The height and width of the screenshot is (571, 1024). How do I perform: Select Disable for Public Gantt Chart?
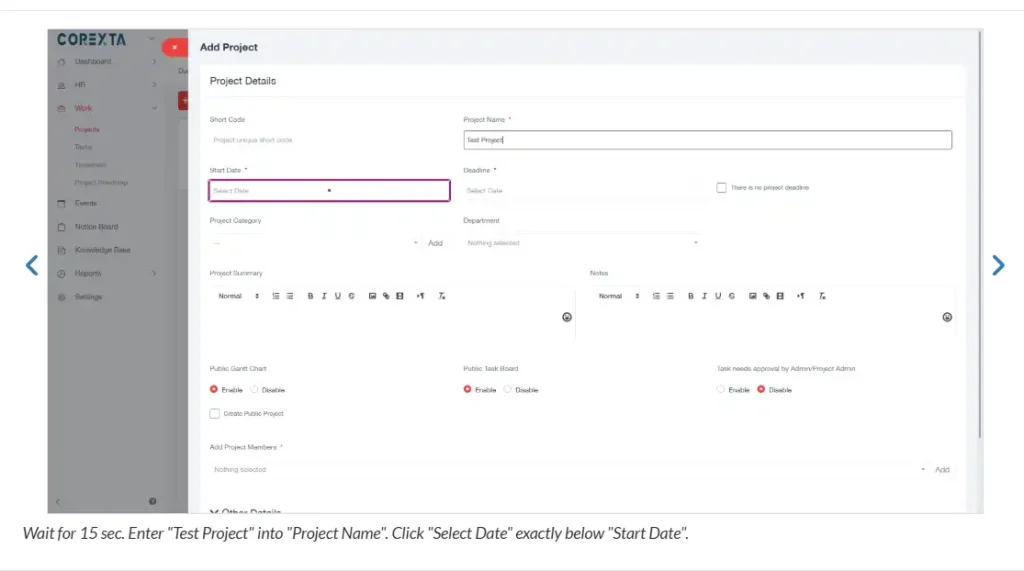(254, 389)
